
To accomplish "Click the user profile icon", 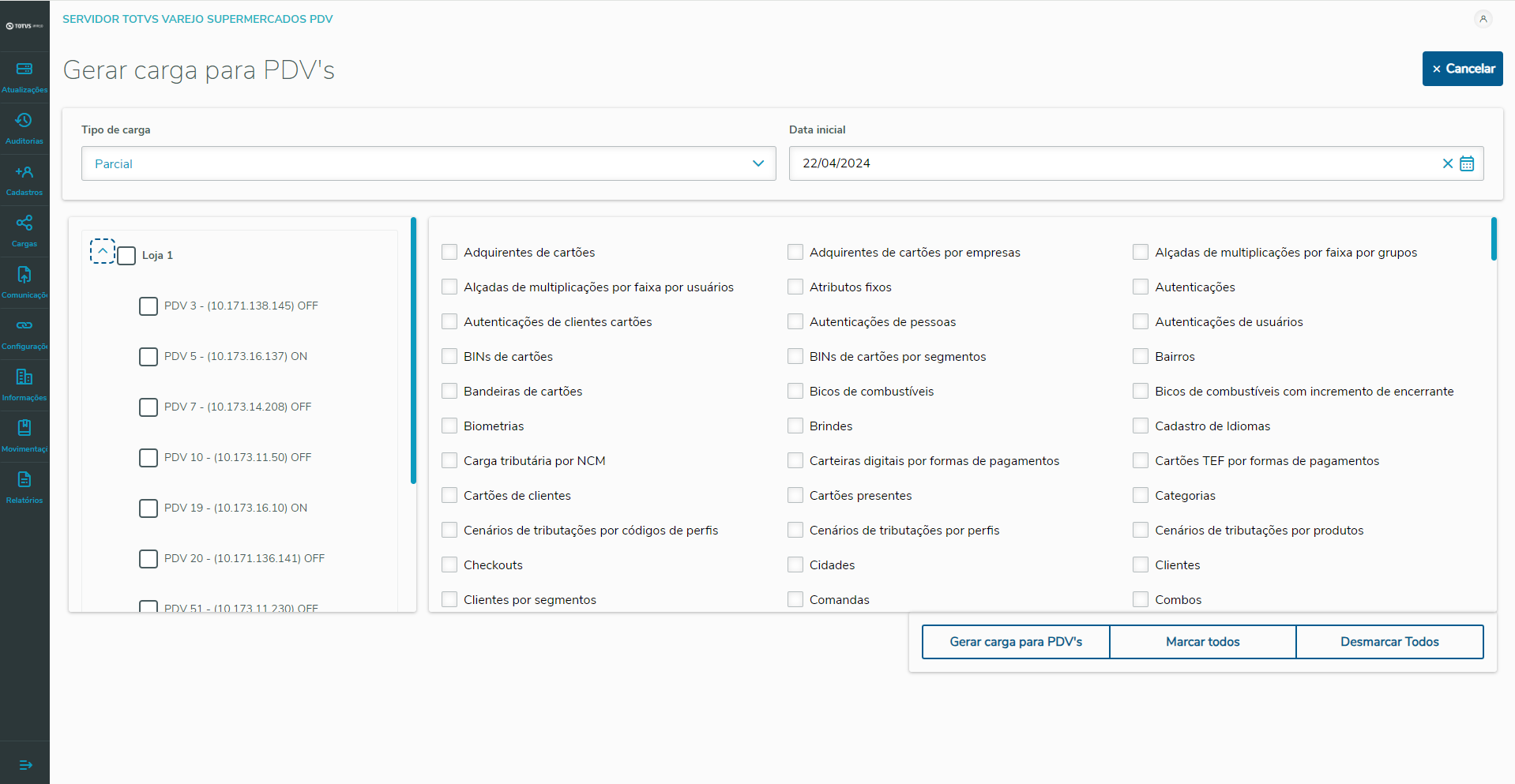I will click(1483, 19).
